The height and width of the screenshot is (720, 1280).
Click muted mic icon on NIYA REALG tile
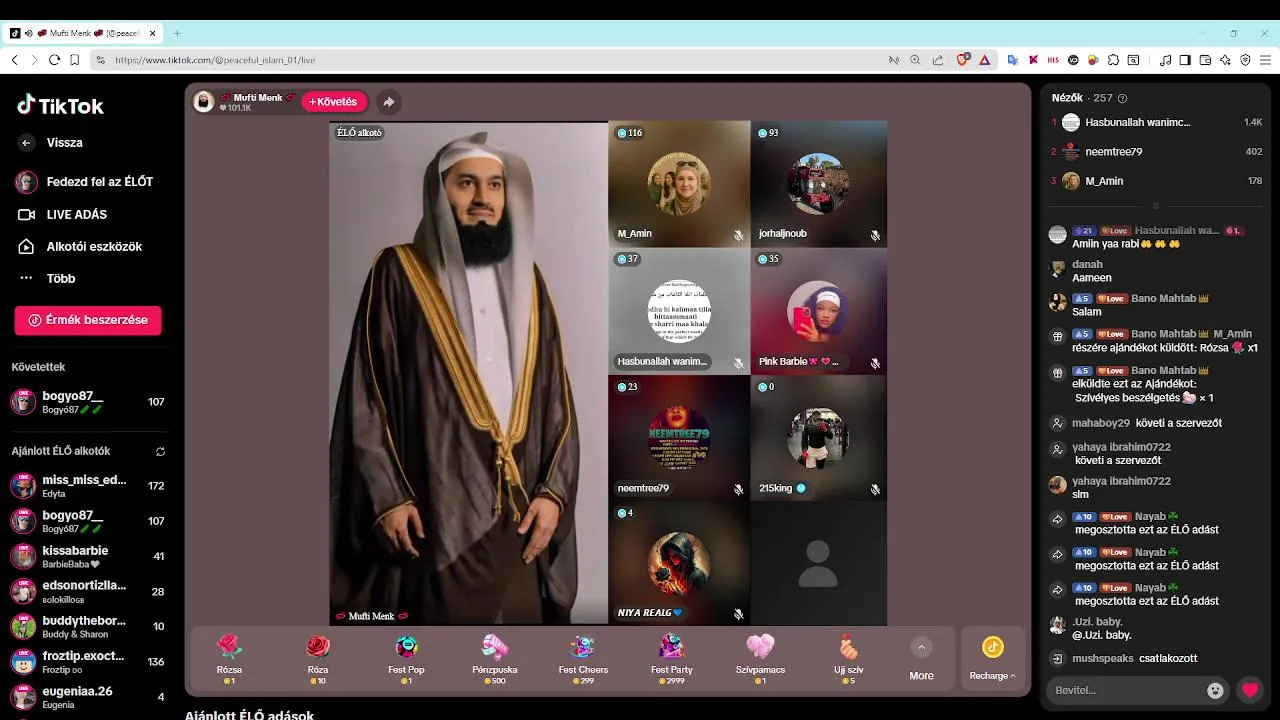[739, 614]
